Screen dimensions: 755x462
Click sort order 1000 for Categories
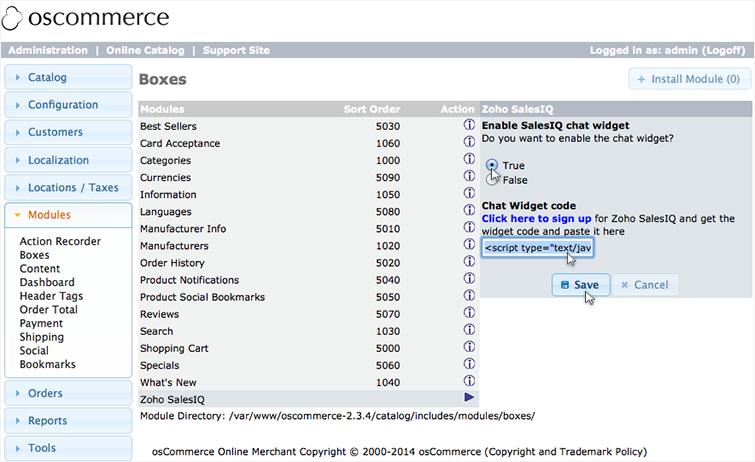pyautogui.click(x=388, y=160)
